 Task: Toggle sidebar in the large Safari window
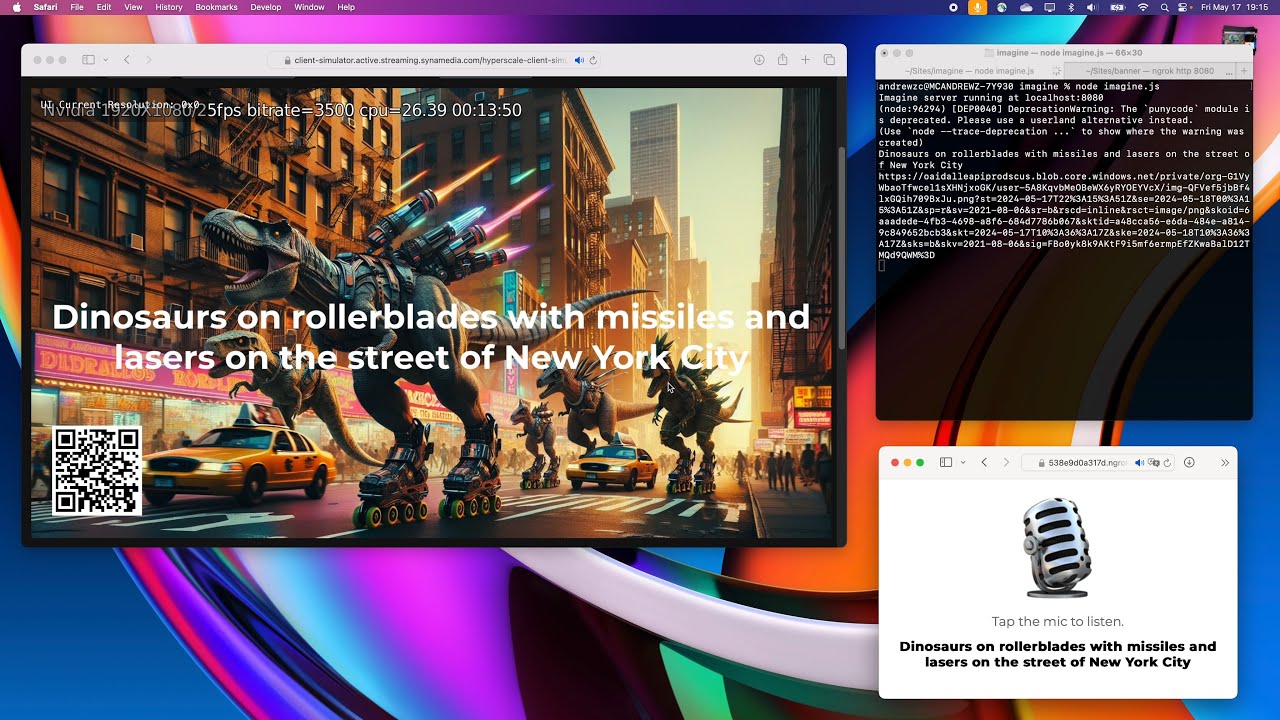pos(88,60)
